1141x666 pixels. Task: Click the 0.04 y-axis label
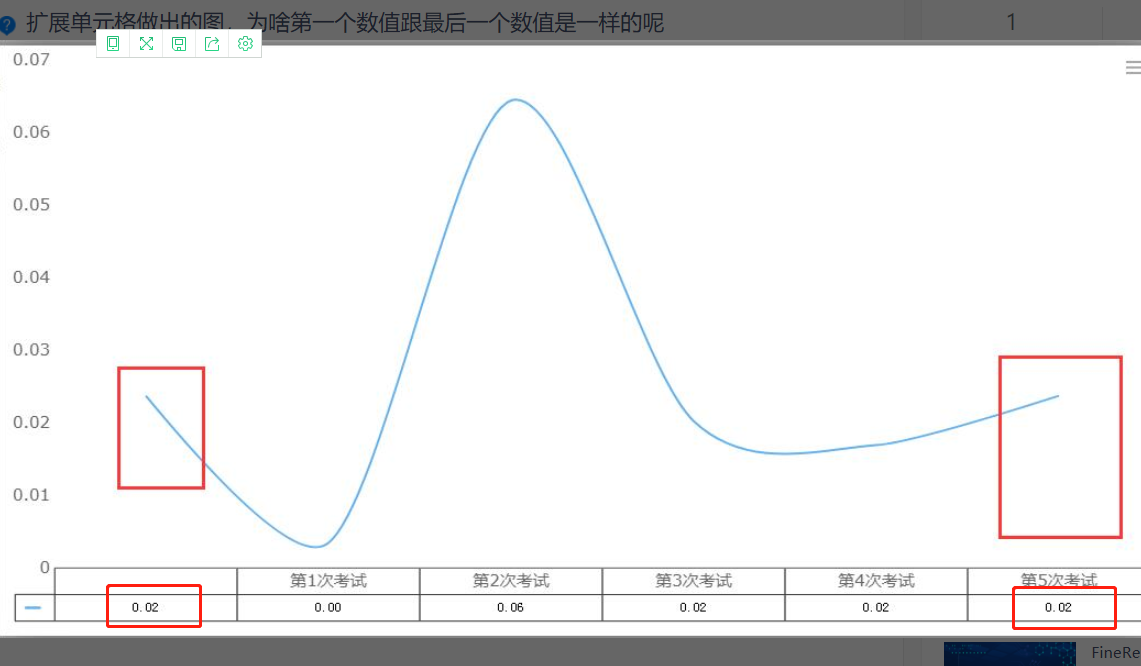(31, 277)
